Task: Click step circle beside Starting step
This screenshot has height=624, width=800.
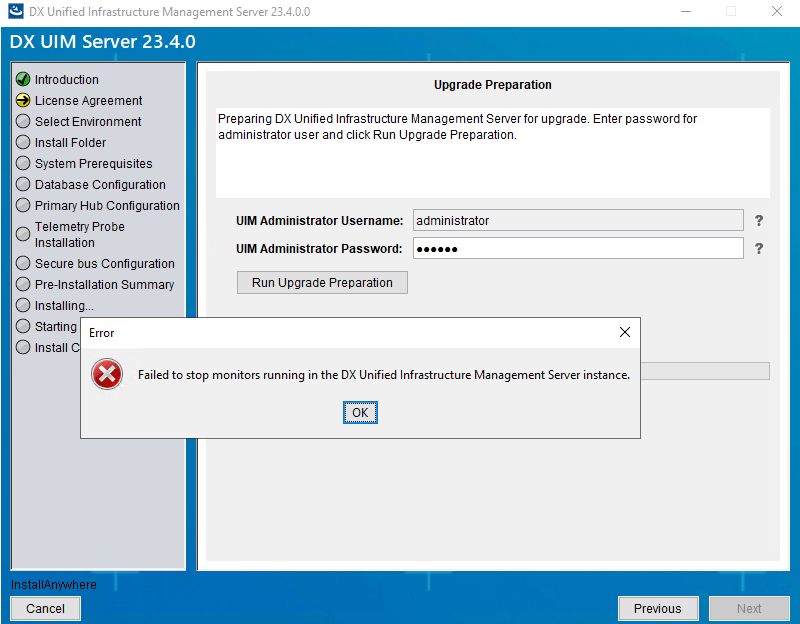Action: click(x=23, y=326)
